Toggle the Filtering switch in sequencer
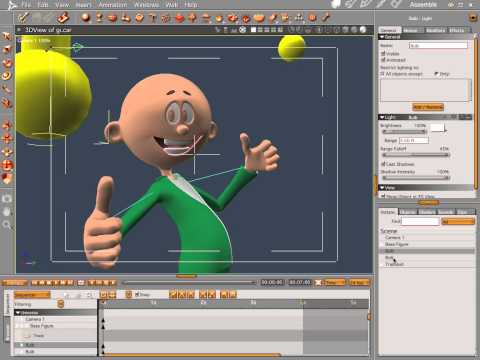The image size is (480, 360). click(61, 304)
